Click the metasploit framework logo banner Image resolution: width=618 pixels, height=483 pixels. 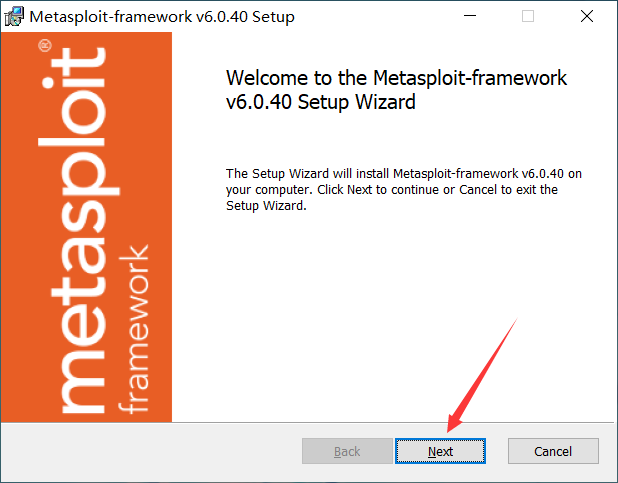[x=86, y=227]
